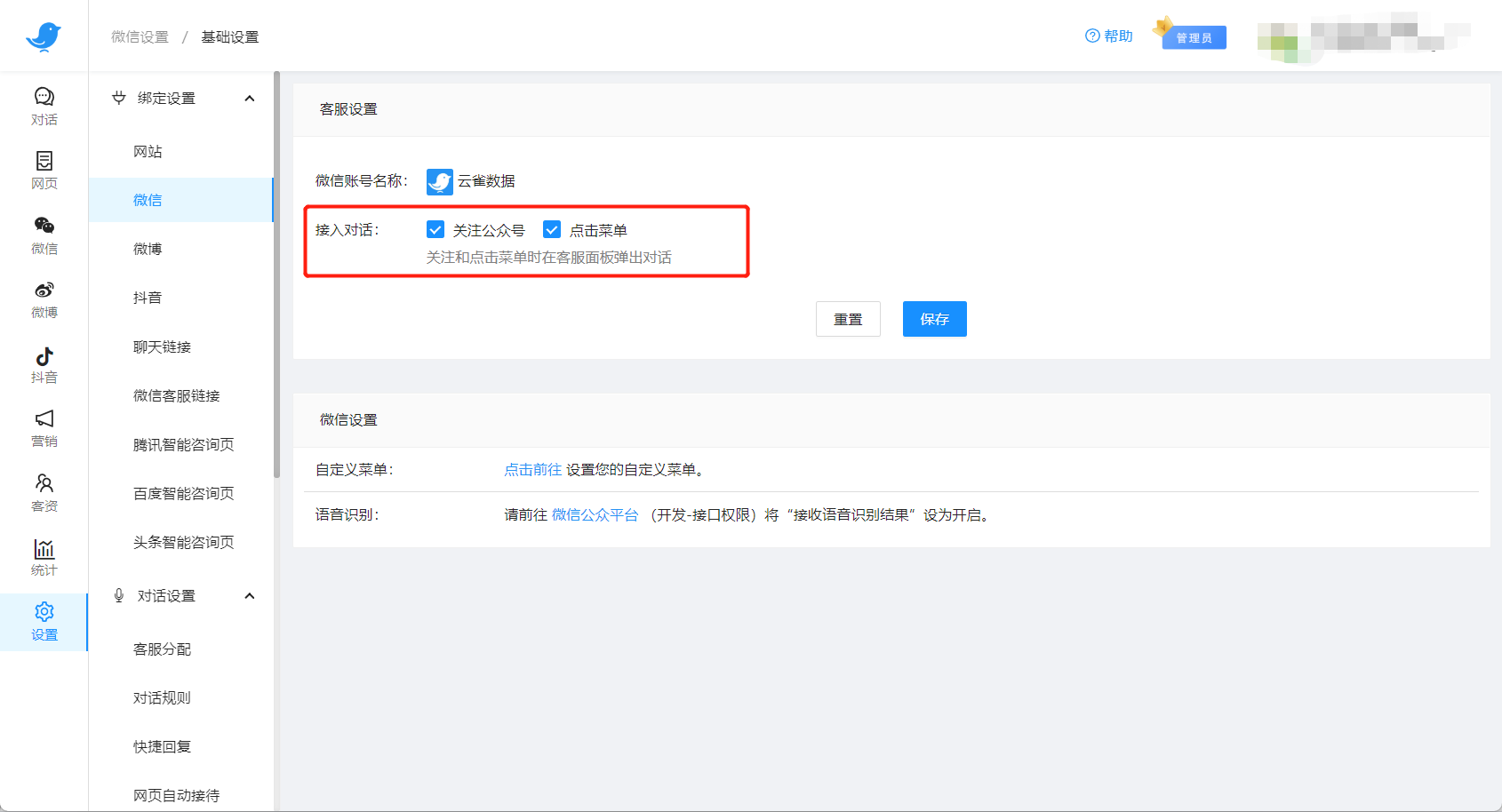Open custom menu setup via 点击前往 link
Image resolution: width=1502 pixels, height=812 pixels.
click(x=532, y=469)
